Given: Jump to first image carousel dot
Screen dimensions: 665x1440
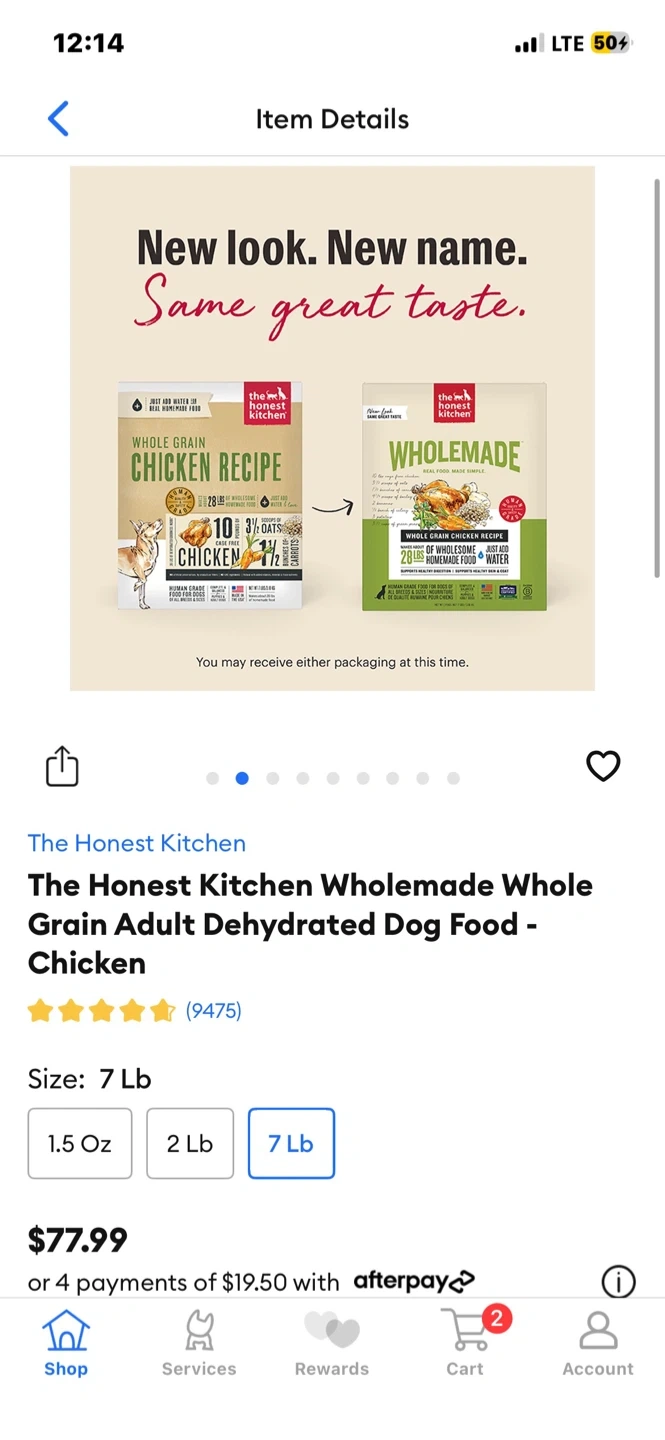Looking at the screenshot, I should point(212,778).
